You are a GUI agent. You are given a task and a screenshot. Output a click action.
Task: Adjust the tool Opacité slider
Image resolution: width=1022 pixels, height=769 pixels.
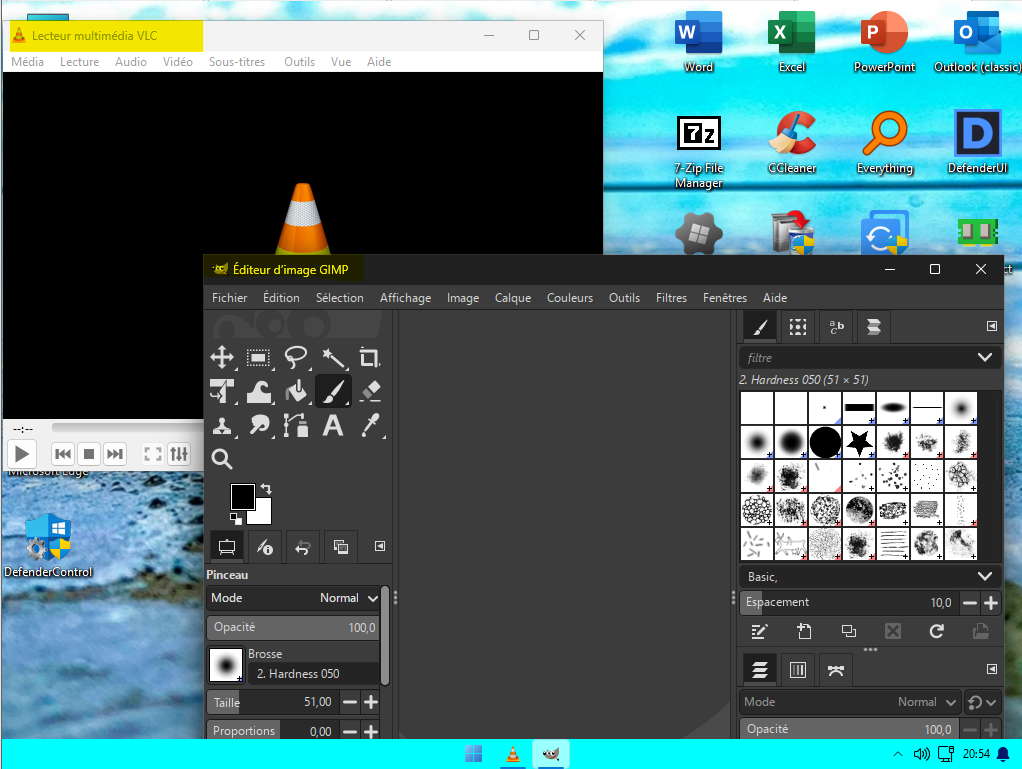(x=293, y=627)
